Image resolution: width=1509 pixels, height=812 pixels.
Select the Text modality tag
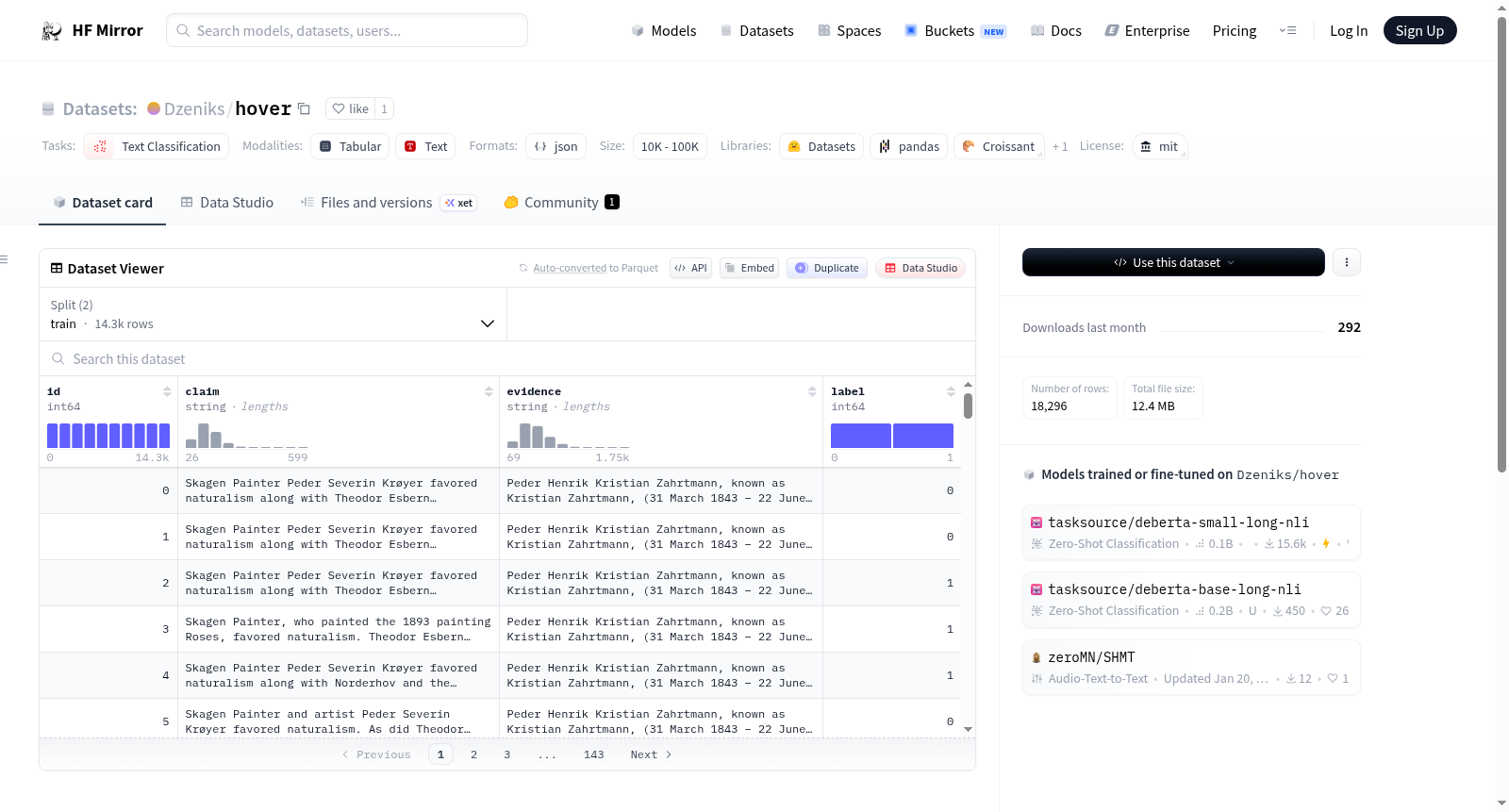pyautogui.click(x=425, y=146)
